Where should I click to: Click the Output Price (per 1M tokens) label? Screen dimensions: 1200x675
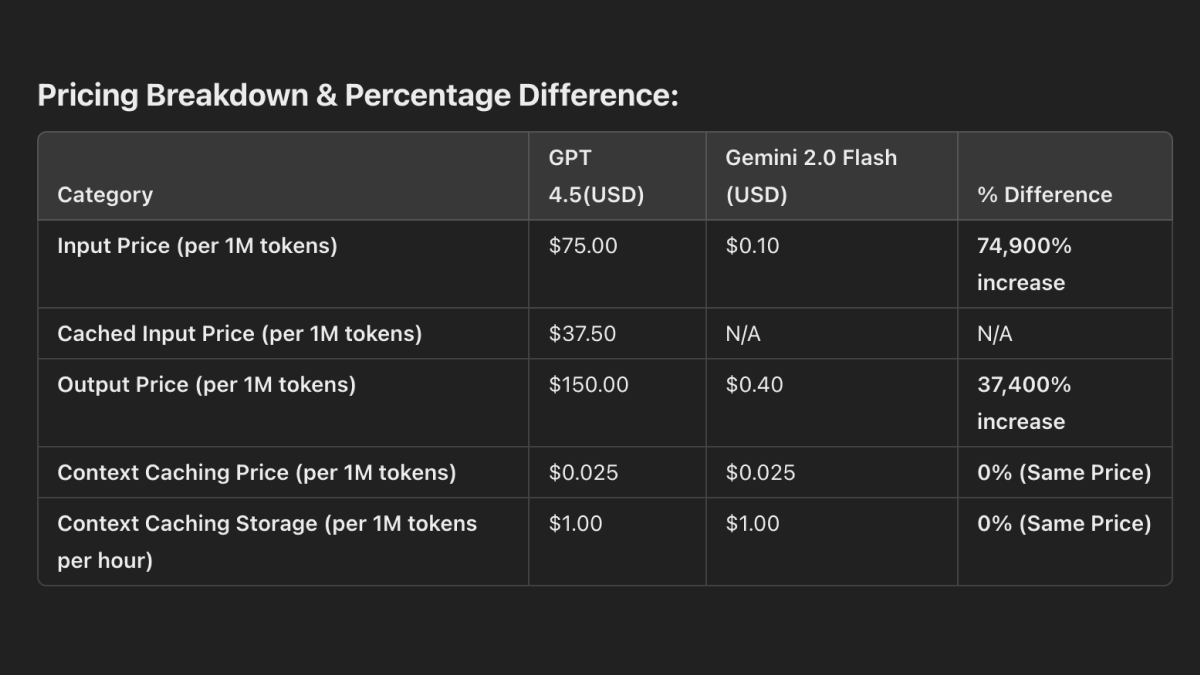[x=206, y=385]
